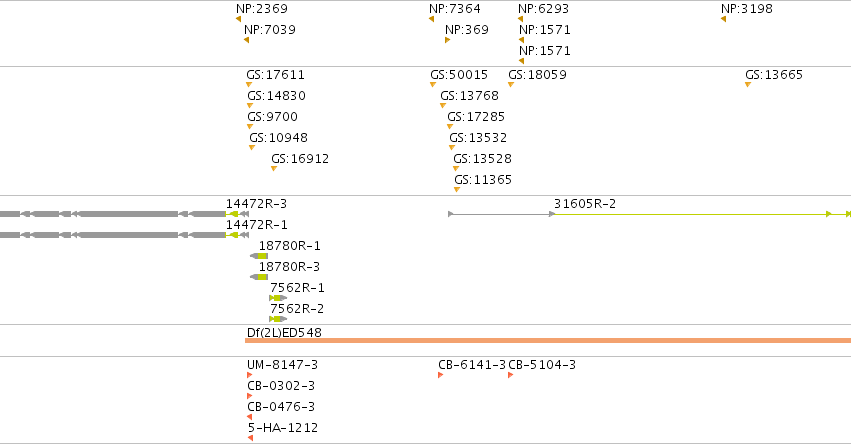The image size is (851, 444).
Task: Click the red arrow under CB-6141-3
Action: pos(441,376)
